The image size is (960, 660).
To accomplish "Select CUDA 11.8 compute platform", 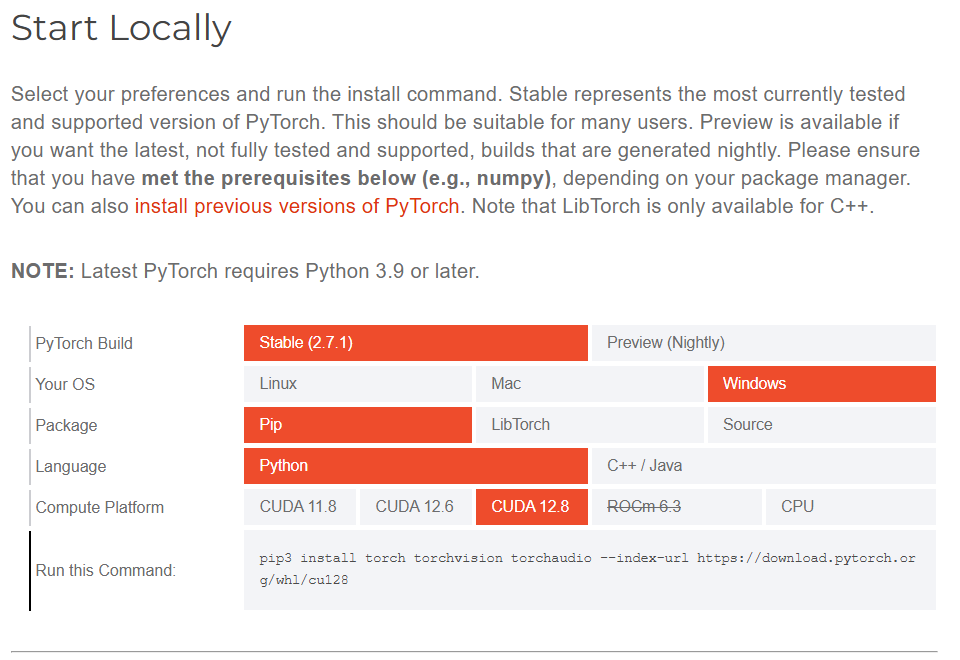I will [x=300, y=507].
